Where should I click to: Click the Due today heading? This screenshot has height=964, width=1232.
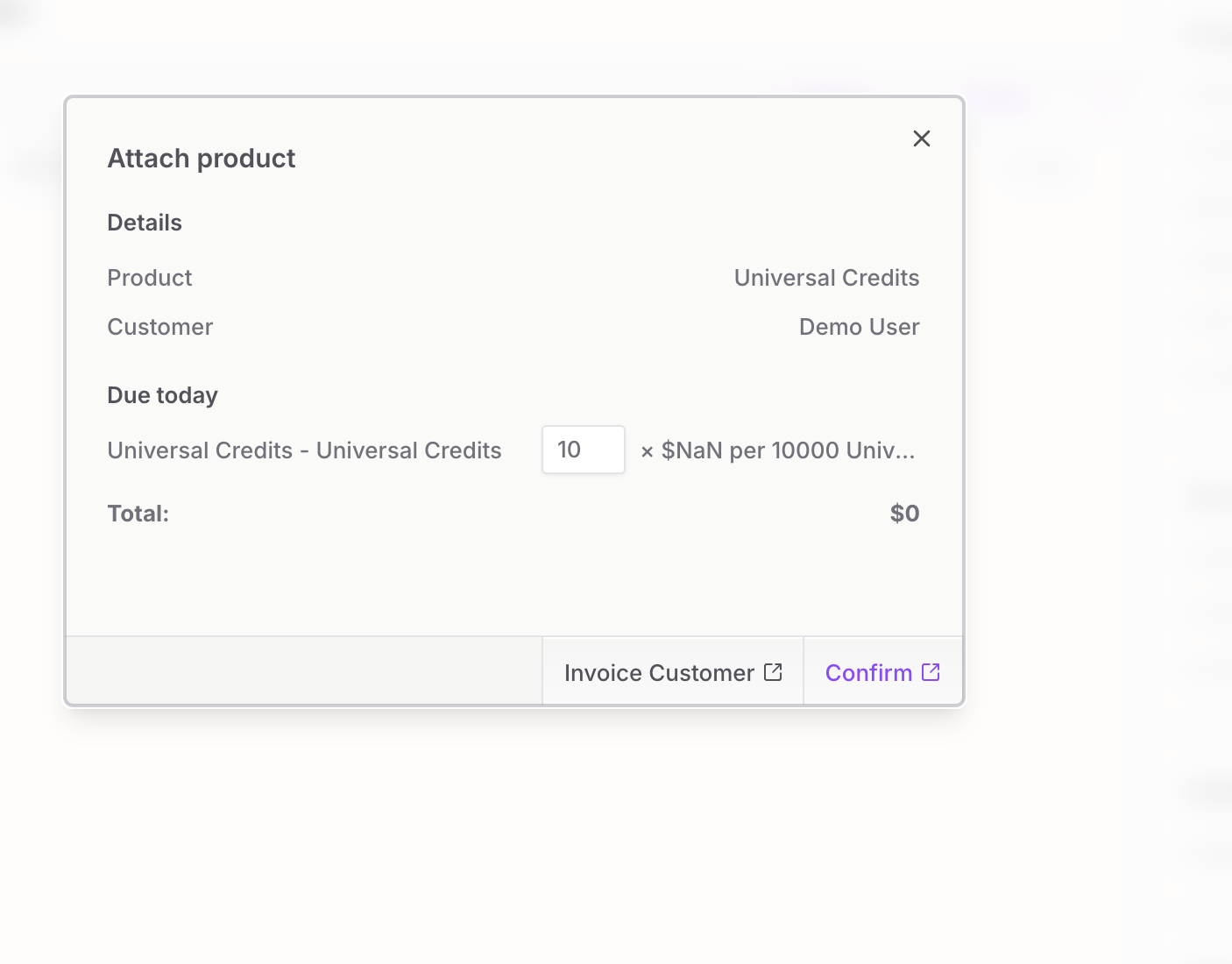point(162,395)
